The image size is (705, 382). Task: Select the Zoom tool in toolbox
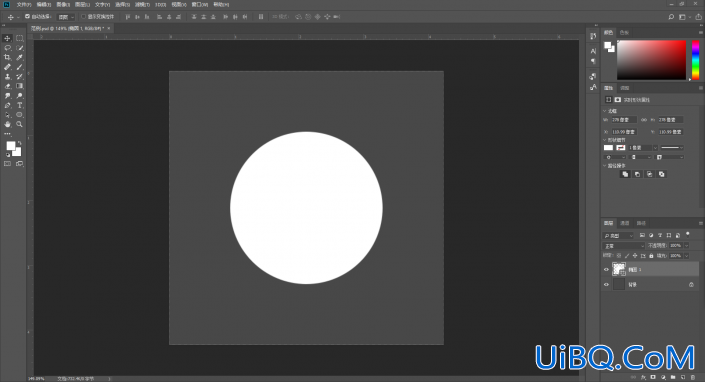coord(20,124)
